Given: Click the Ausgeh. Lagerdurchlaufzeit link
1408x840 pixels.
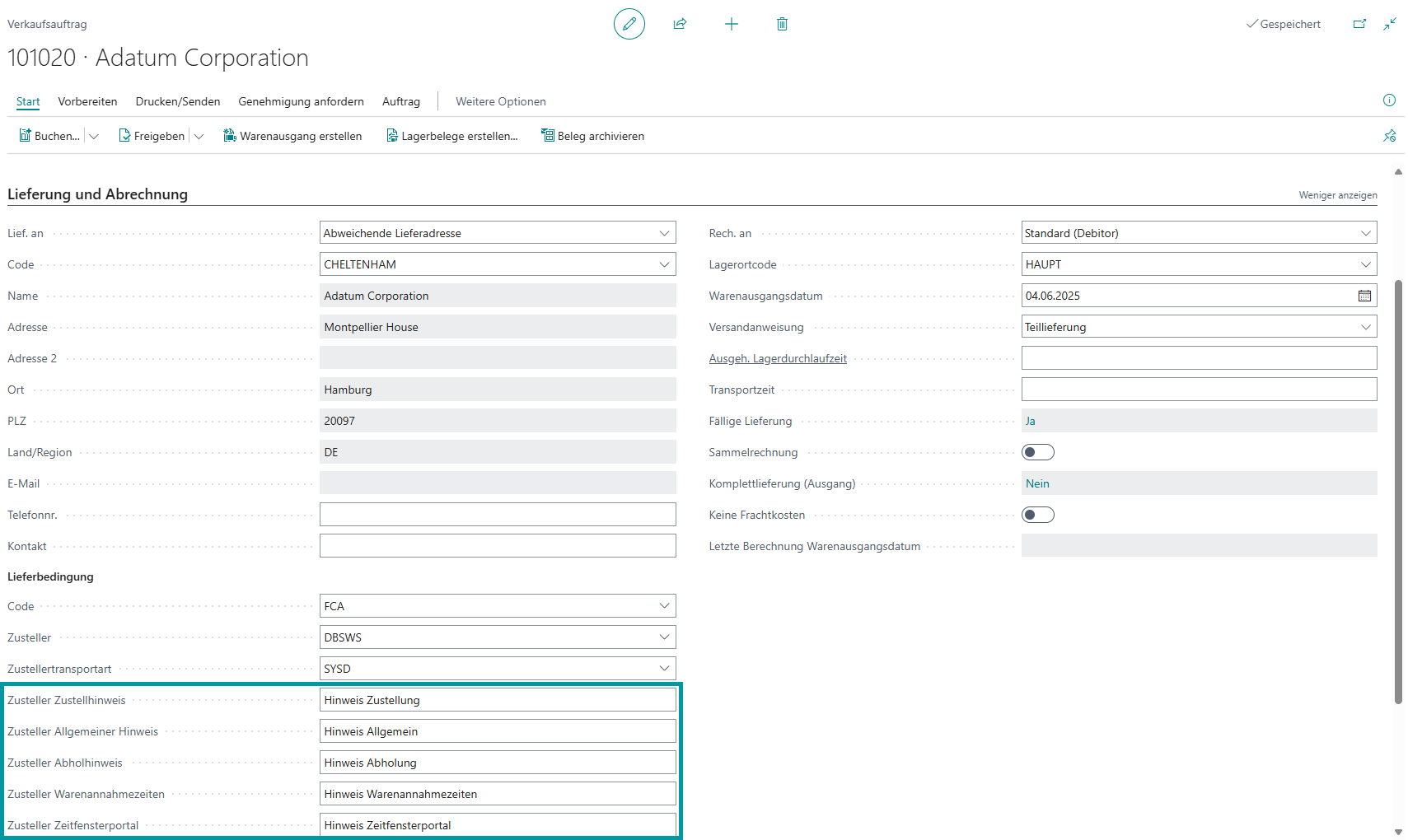Looking at the screenshot, I should [778, 358].
